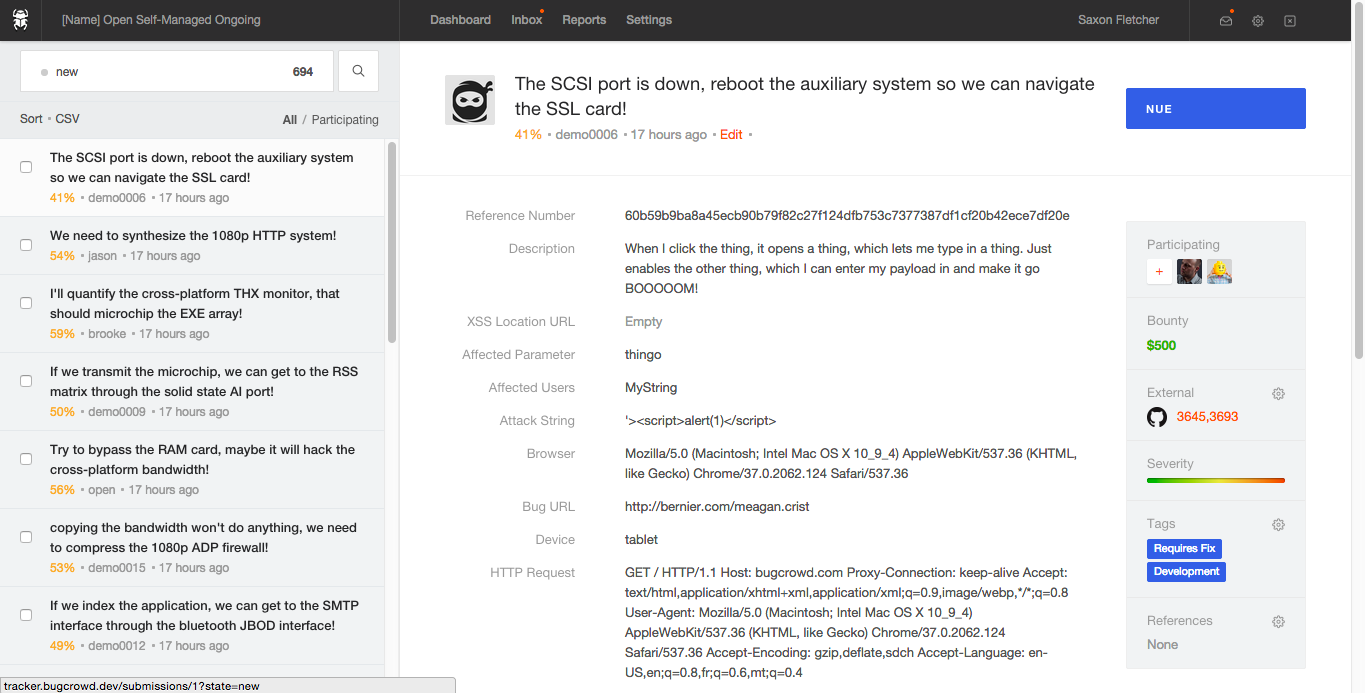Screen dimensions: 1365x693
Task: Open the mail notifications icon in header
Action: [1226, 21]
